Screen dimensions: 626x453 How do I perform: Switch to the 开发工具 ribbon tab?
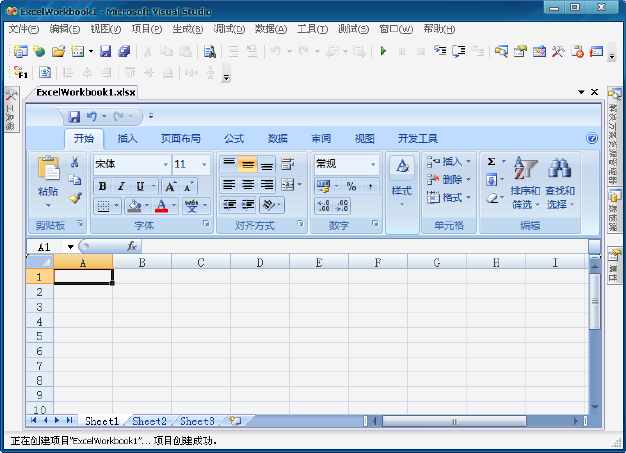(x=418, y=138)
